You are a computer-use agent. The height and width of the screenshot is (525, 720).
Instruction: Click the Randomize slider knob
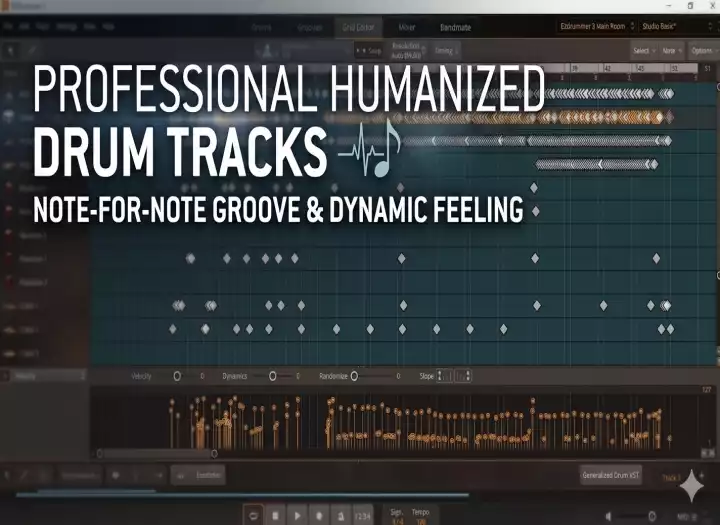354,376
